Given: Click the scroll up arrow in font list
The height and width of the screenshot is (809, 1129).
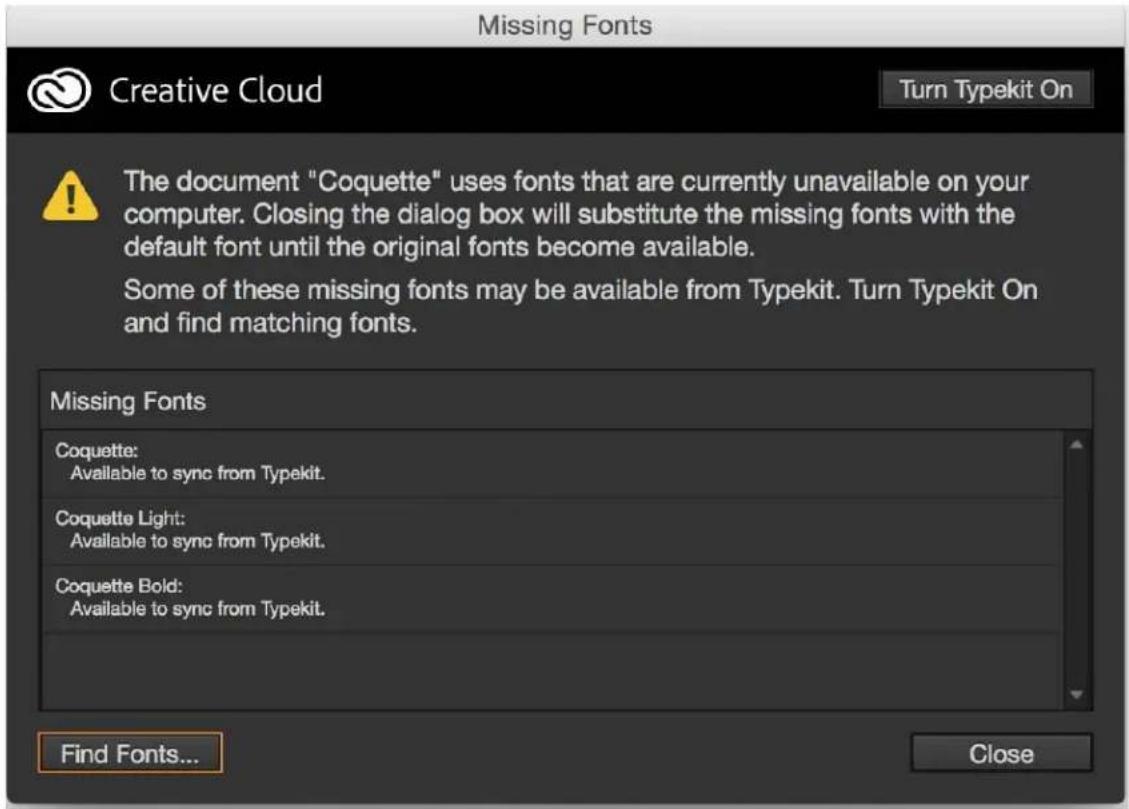Looking at the screenshot, I should pyautogui.click(x=1076, y=445).
